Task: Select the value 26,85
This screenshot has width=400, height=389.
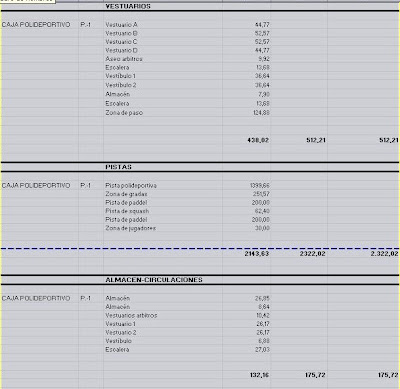Action: point(263,298)
